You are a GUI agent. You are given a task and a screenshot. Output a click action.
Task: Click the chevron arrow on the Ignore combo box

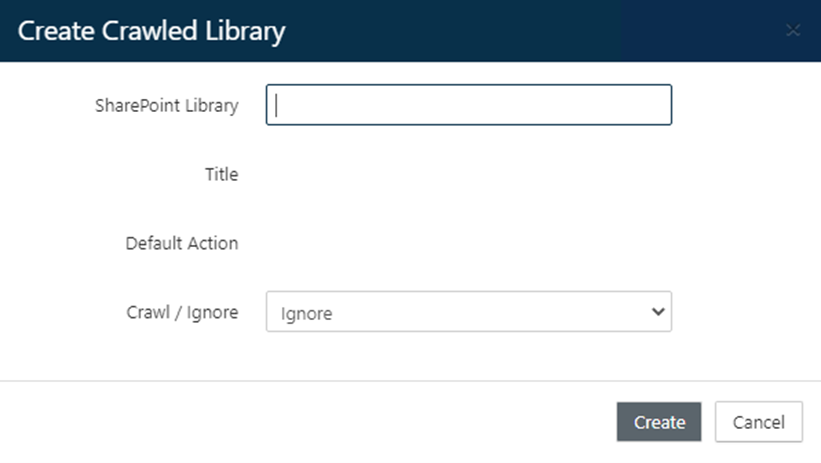[x=658, y=312]
